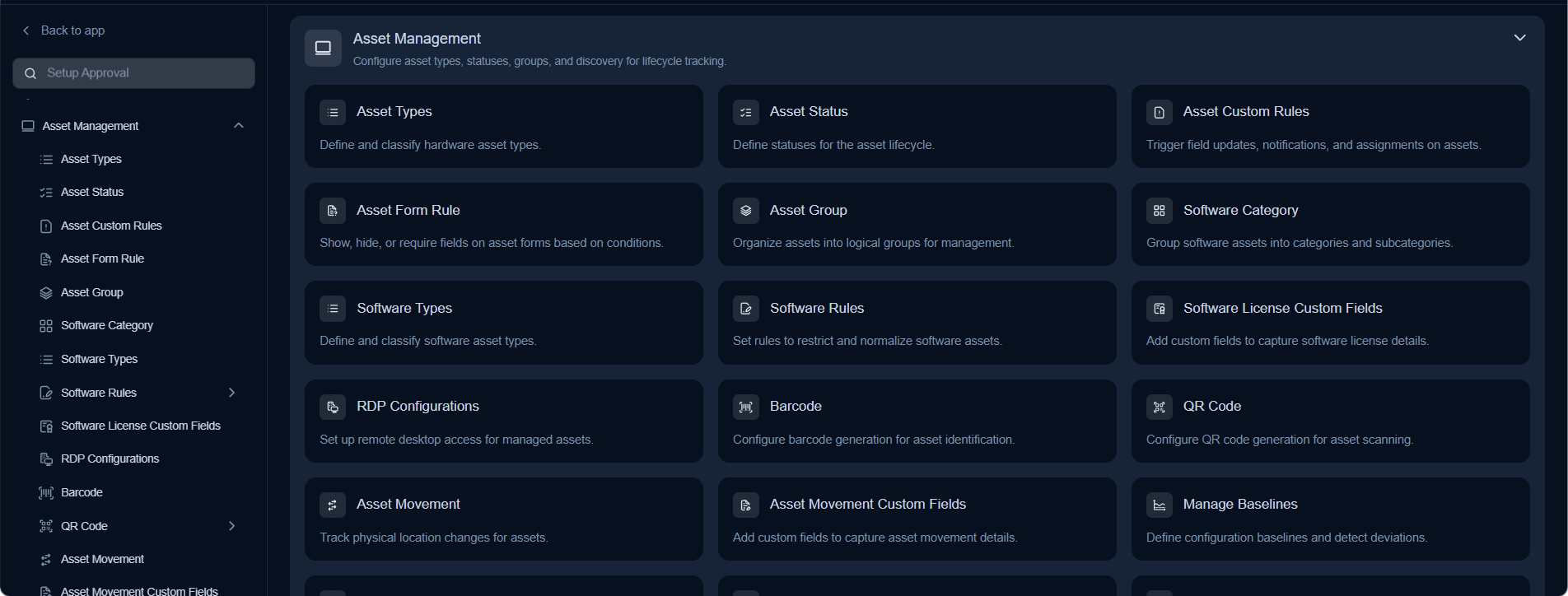
Task: Click the Asset Form Rule card icon
Action: [x=333, y=211]
